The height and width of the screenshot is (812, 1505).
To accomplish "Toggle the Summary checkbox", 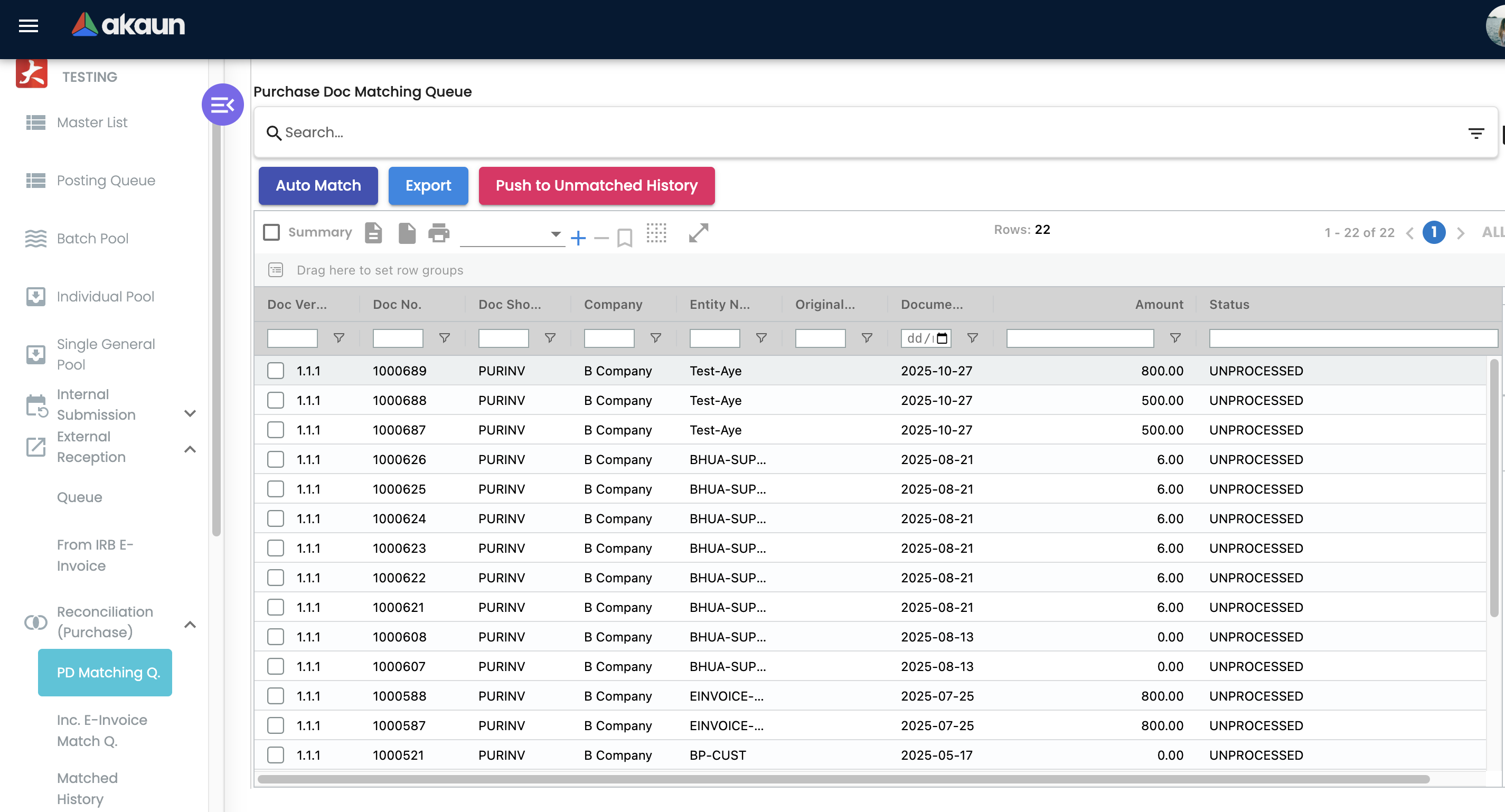I will (271, 232).
